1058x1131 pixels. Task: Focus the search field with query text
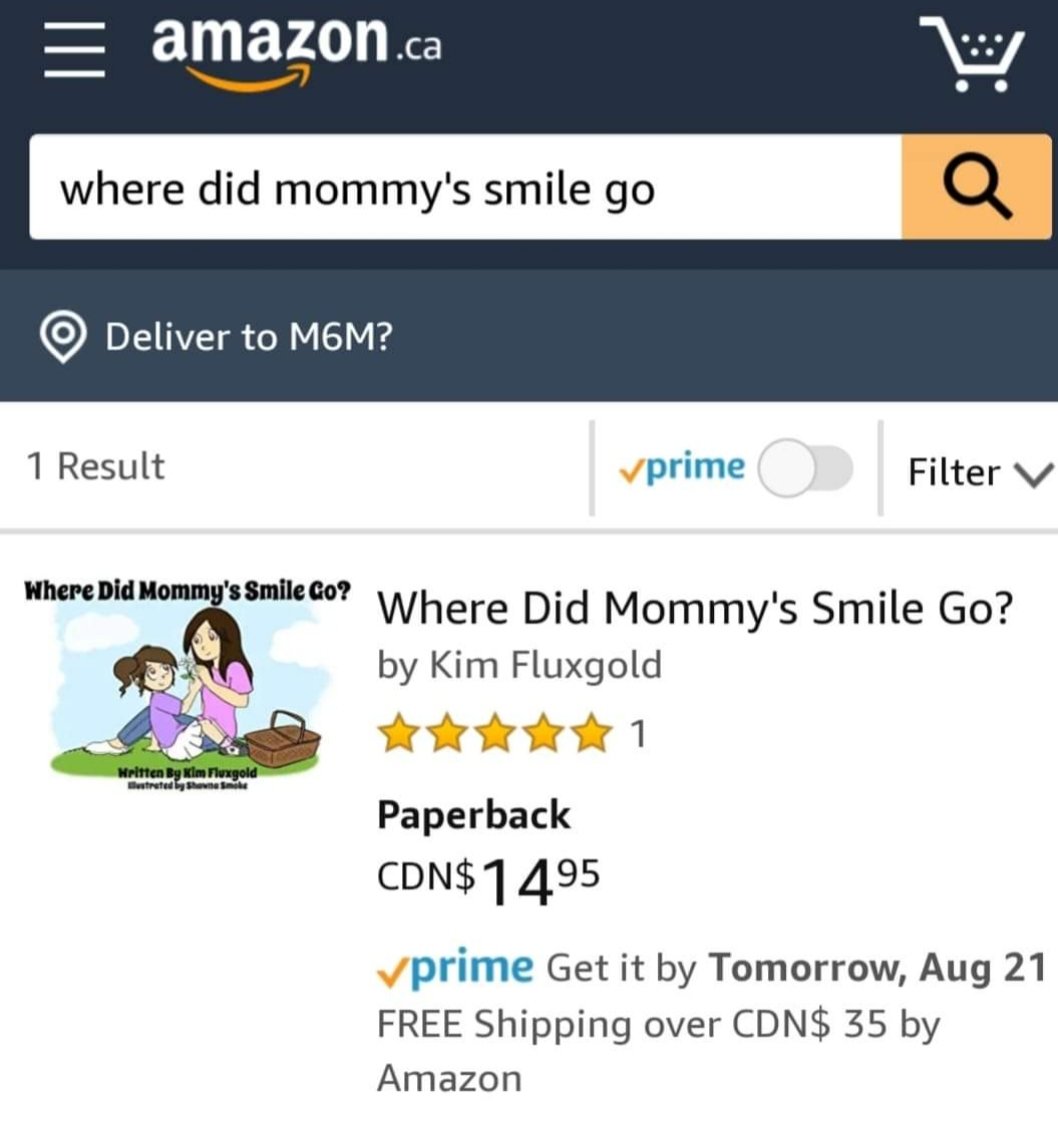pos(465,187)
